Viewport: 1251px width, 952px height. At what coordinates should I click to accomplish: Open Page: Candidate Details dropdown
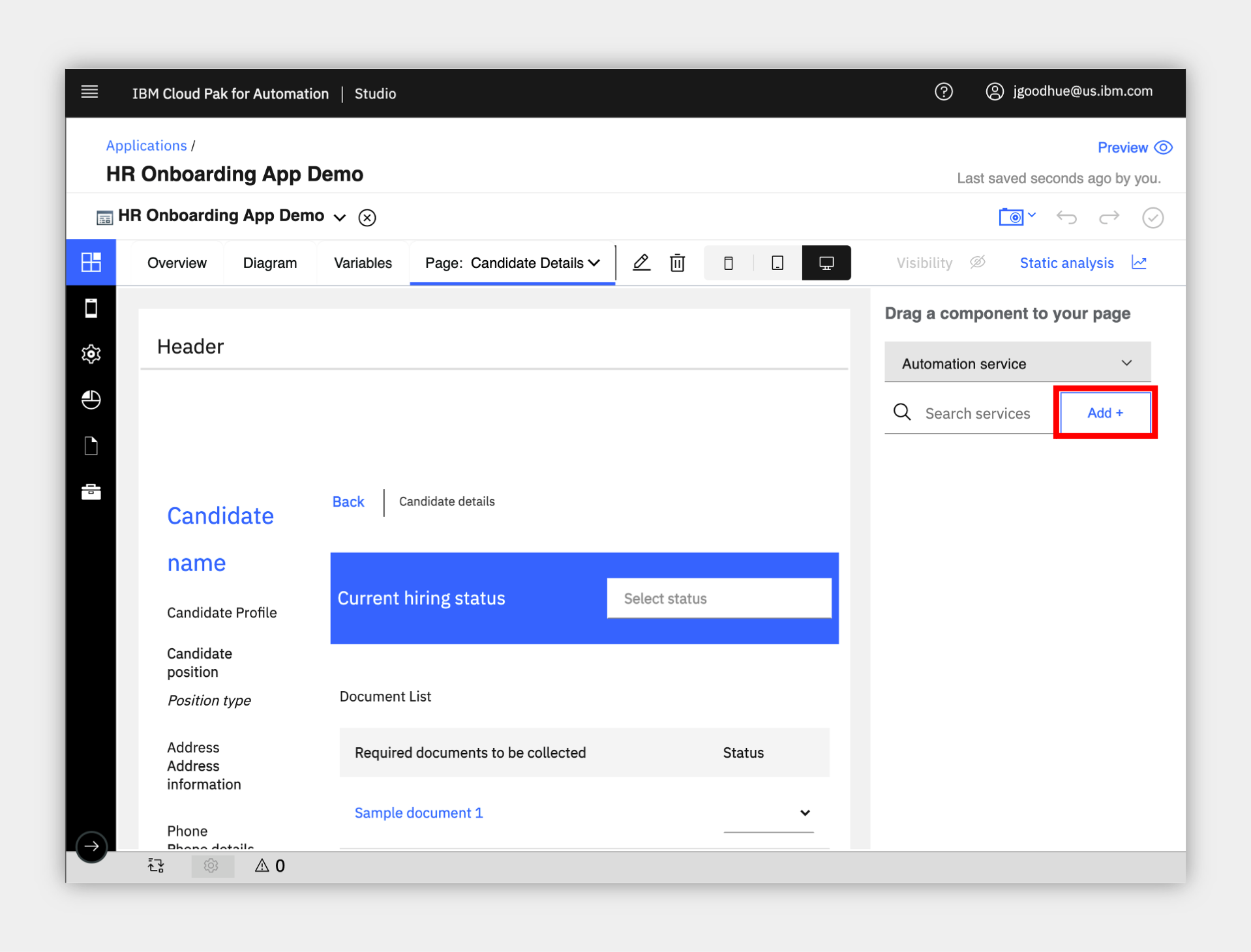point(513,263)
